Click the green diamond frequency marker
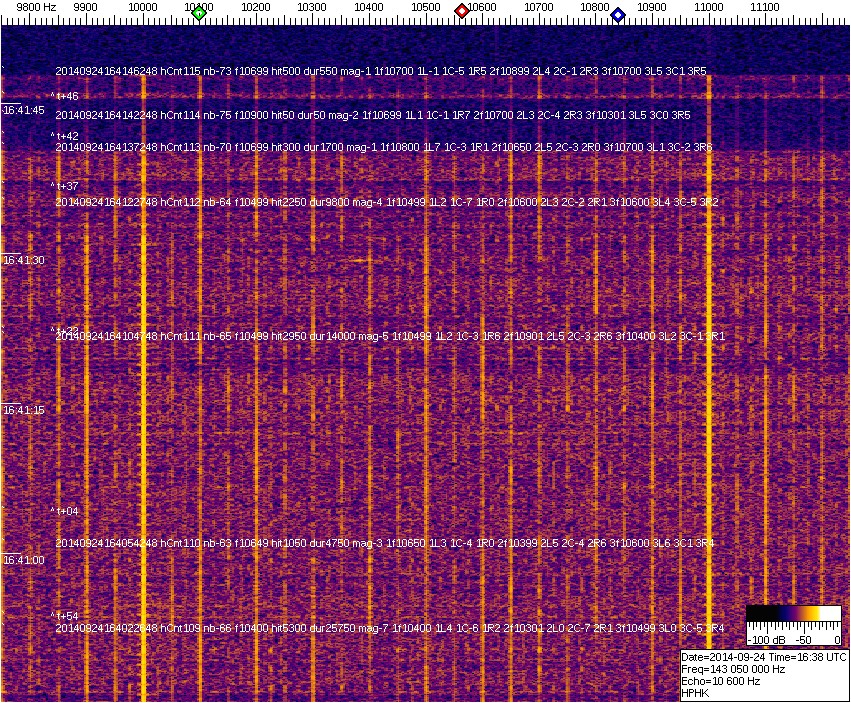Viewport: 851px width, 703px height. pyautogui.click(x=199, y=13)
